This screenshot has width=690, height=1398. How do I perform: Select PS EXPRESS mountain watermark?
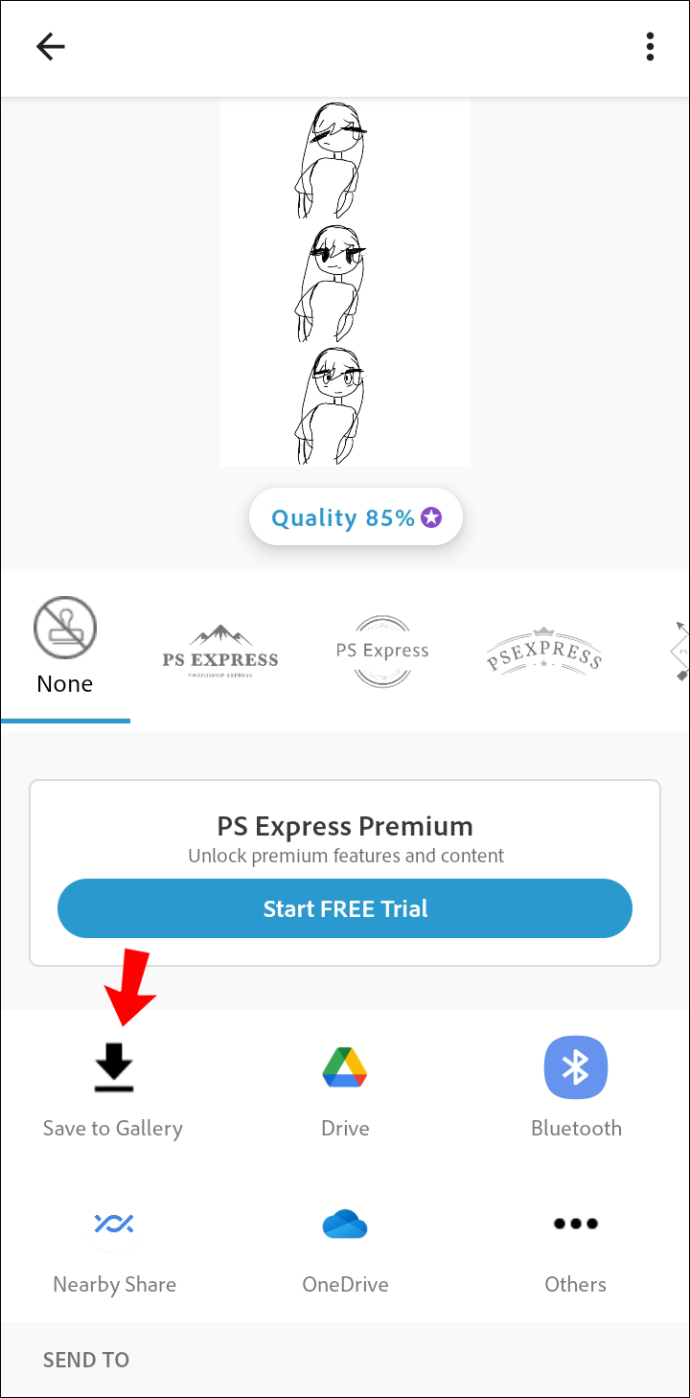(x=220, y=651)
